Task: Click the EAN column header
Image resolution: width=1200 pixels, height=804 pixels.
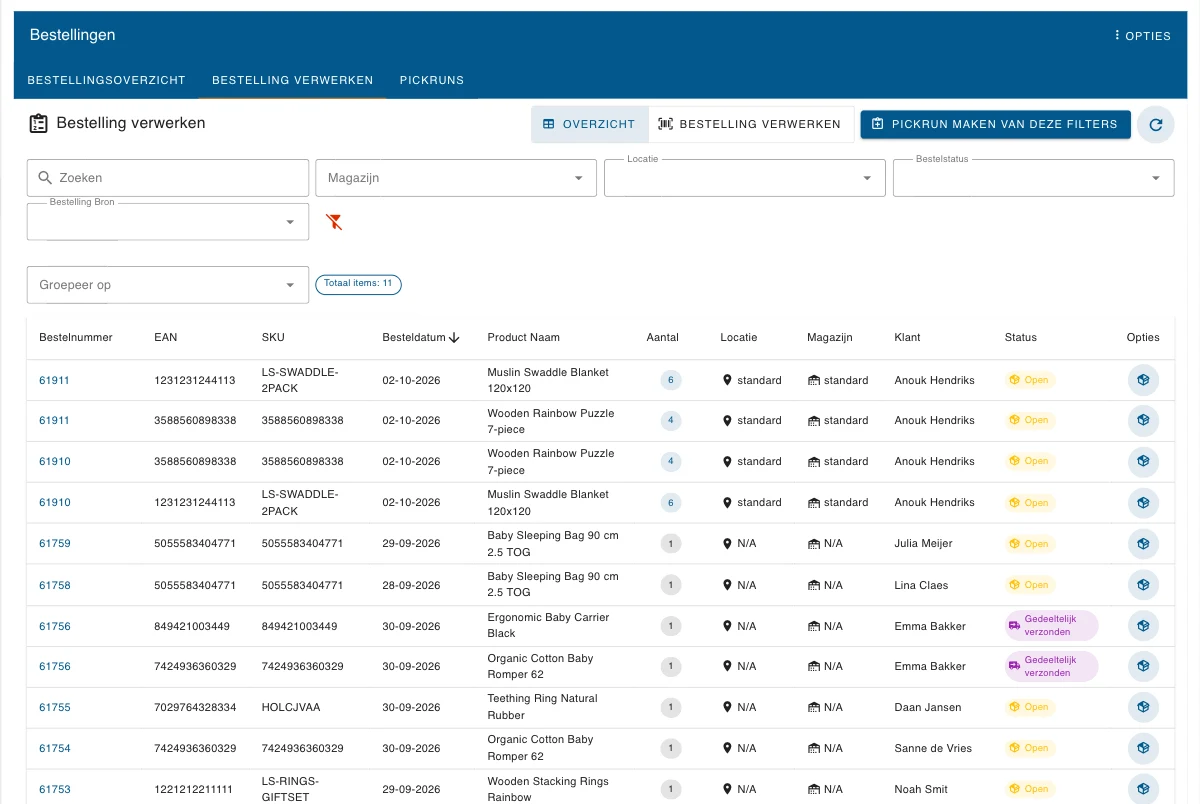Action: point(166,338)
